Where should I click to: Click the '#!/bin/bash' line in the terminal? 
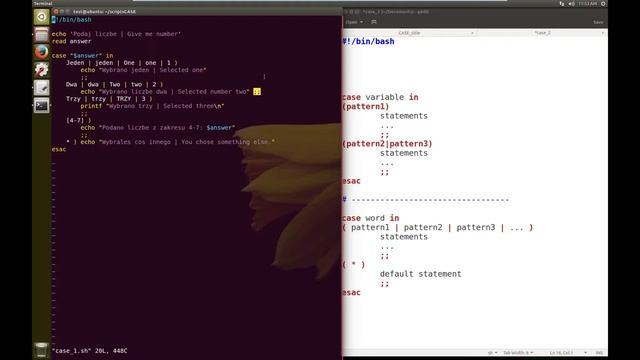[x=71, y=20]
